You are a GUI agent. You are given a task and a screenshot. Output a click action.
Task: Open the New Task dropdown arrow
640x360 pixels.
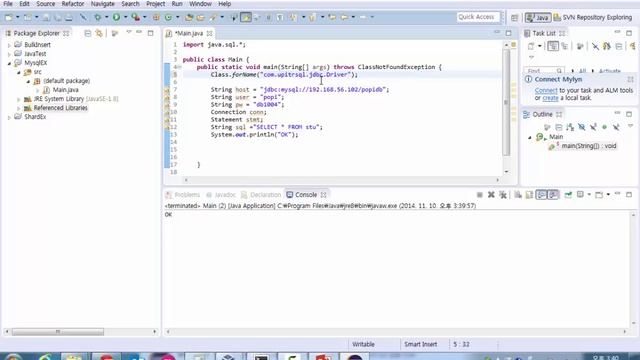(x=540, y=46)
